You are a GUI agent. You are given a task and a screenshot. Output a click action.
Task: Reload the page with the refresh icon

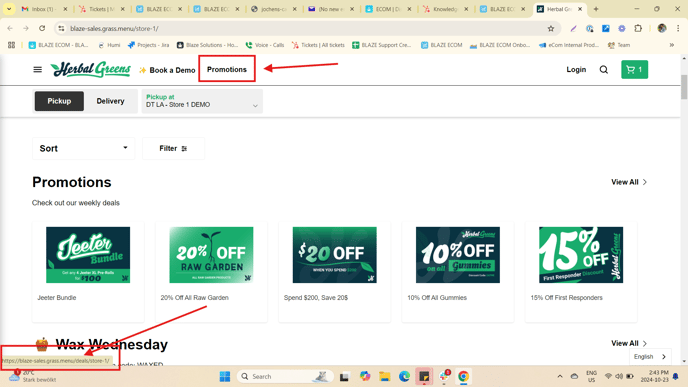(42, 29)
